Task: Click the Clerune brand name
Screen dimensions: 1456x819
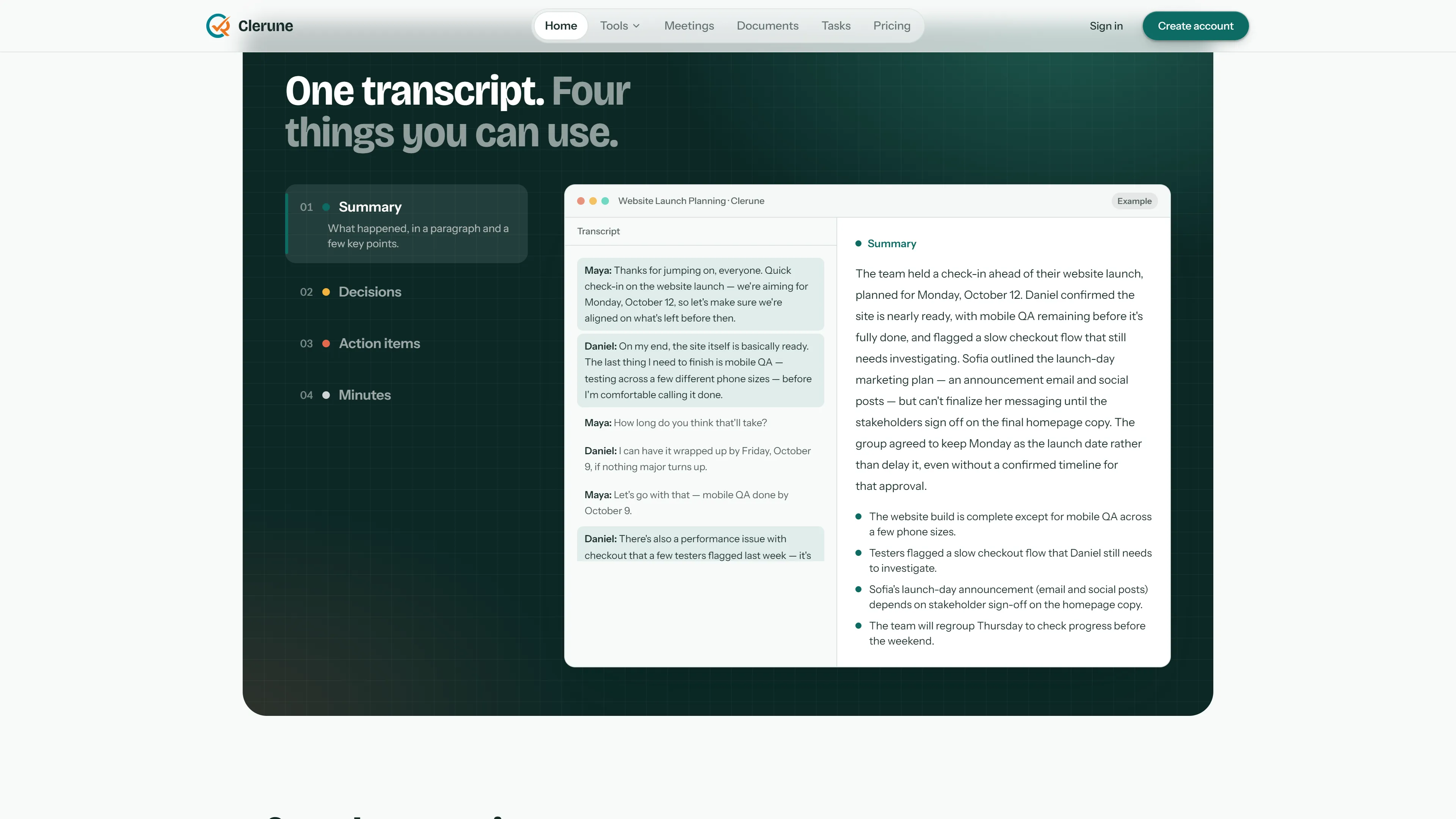Action: click(265, 26)
